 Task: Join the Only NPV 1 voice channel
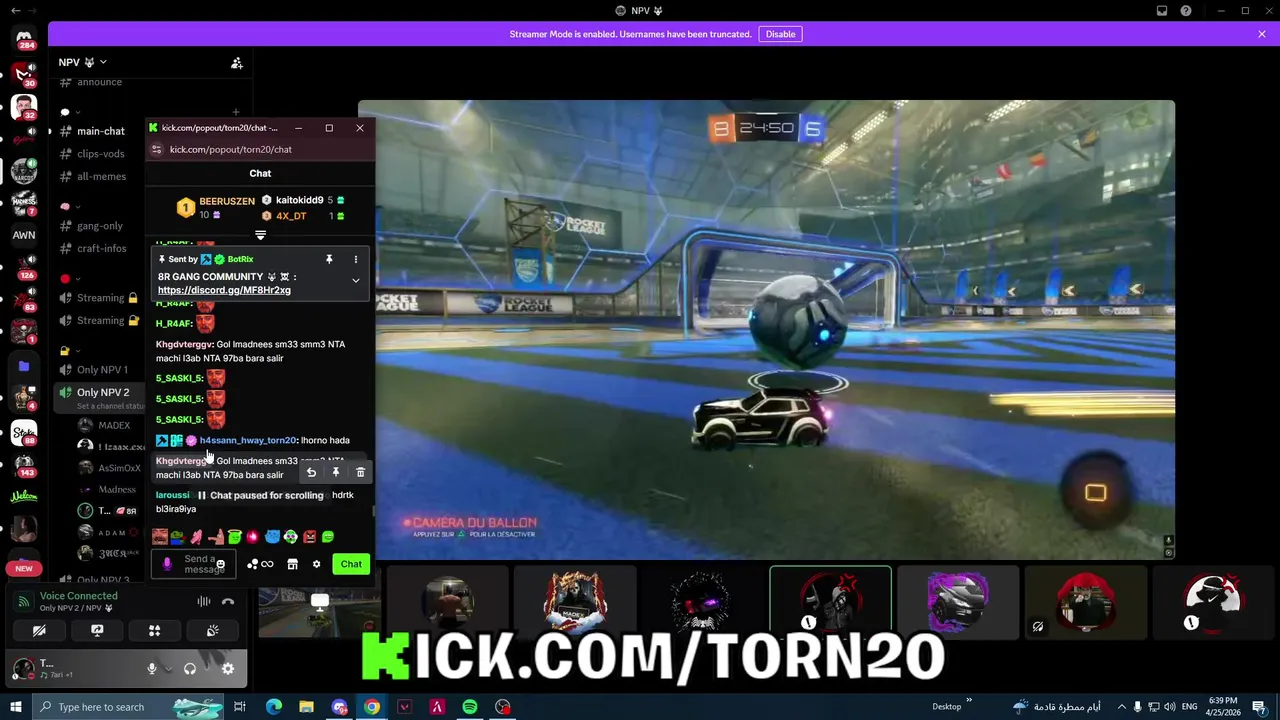pos(102,370)
